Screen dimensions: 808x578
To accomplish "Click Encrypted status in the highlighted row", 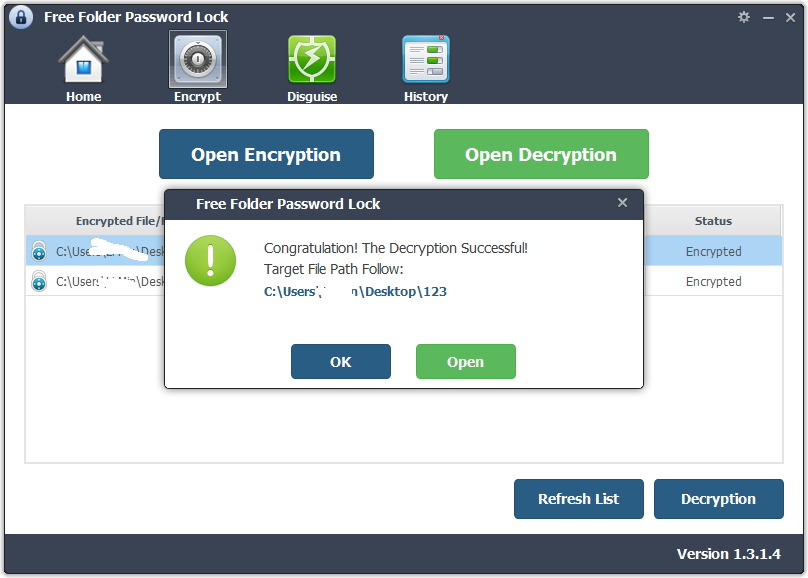I will pyautogui.click(x=714, y=251).
